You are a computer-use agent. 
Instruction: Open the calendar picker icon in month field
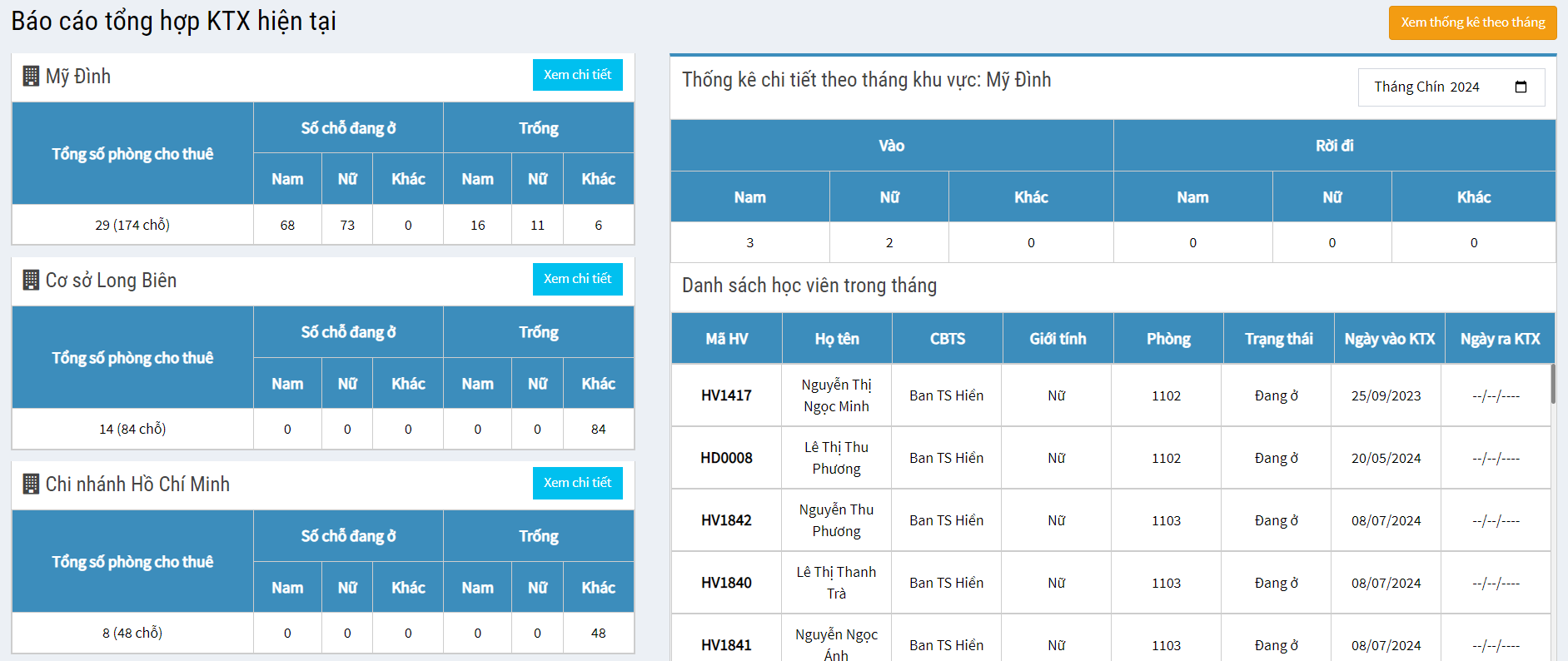(x=1521, y=87)
